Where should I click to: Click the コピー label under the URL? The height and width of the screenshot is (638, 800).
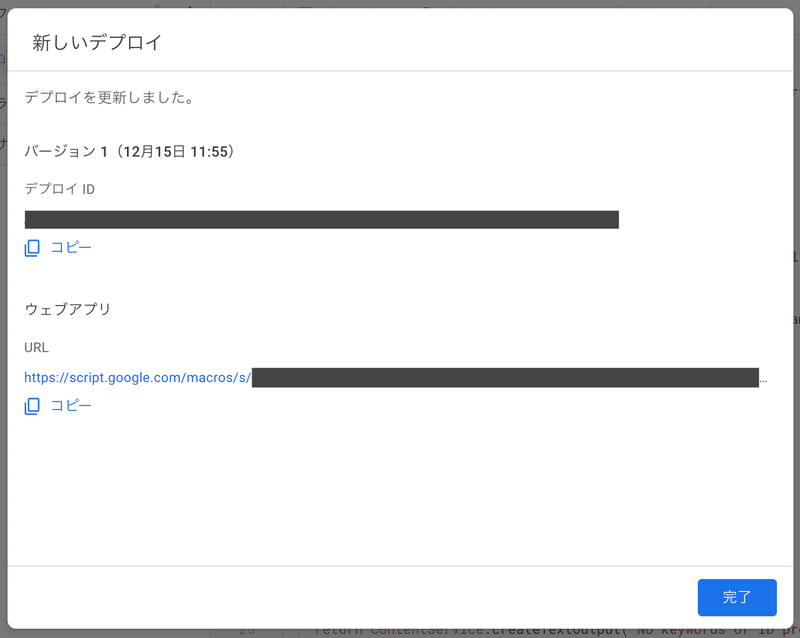[71, 406]
